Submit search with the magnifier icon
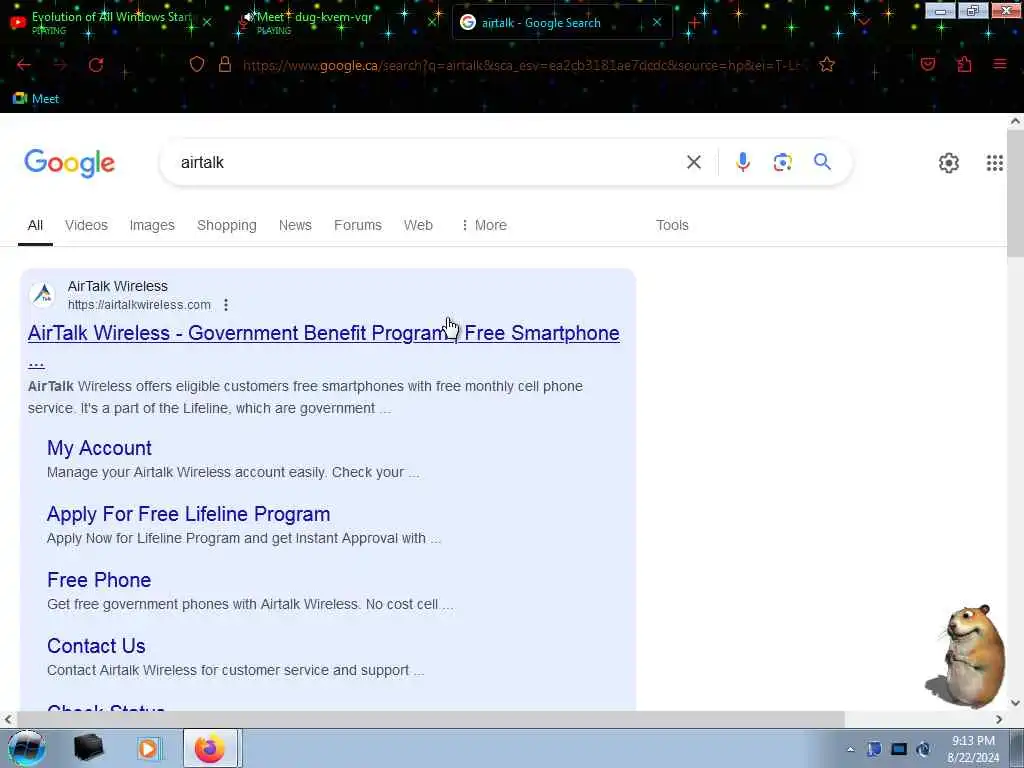 [x=822, y=161]
